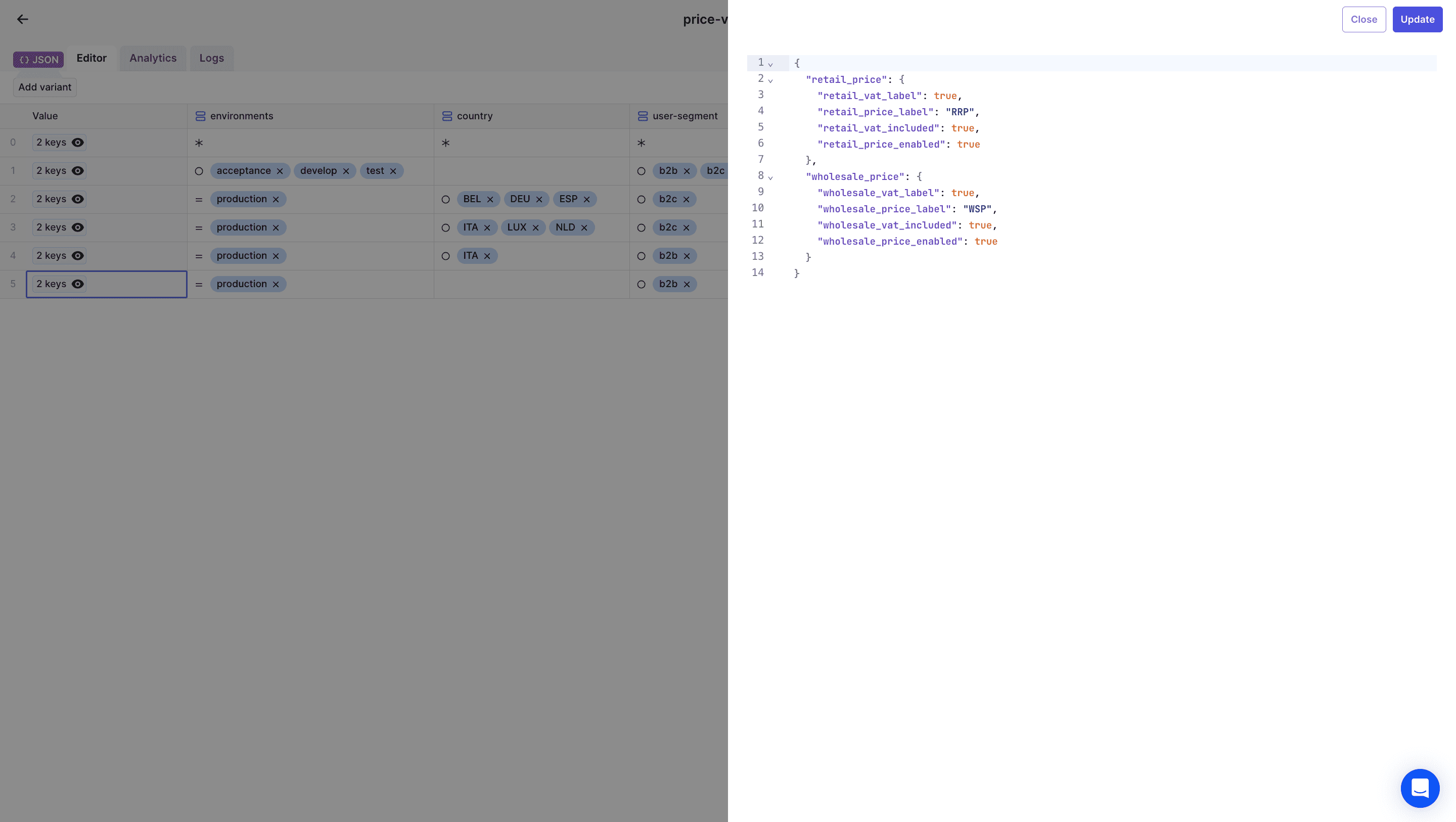Remove the b2b tag in row 1
The image size is (1456, 822).
(x=687, y=171)
